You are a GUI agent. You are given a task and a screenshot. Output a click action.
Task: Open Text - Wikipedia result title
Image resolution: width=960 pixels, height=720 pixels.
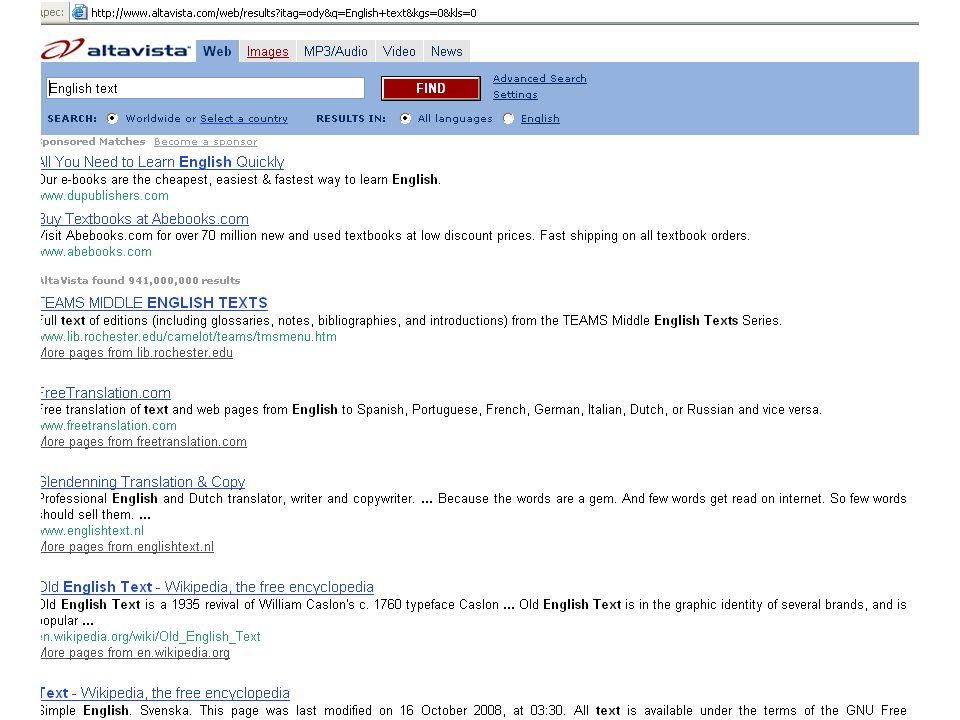coord(165,692)
